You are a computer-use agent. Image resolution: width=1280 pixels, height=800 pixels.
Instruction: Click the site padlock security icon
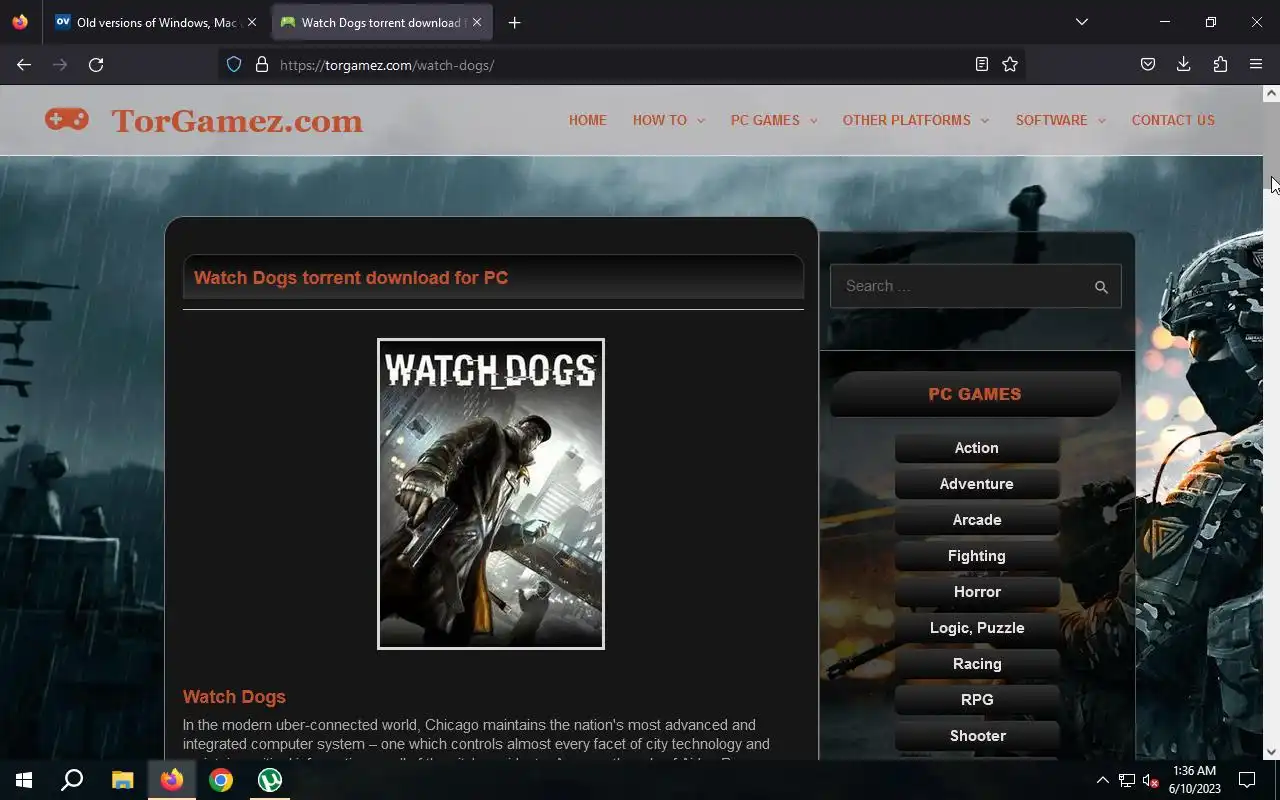(x=262, y=65)
